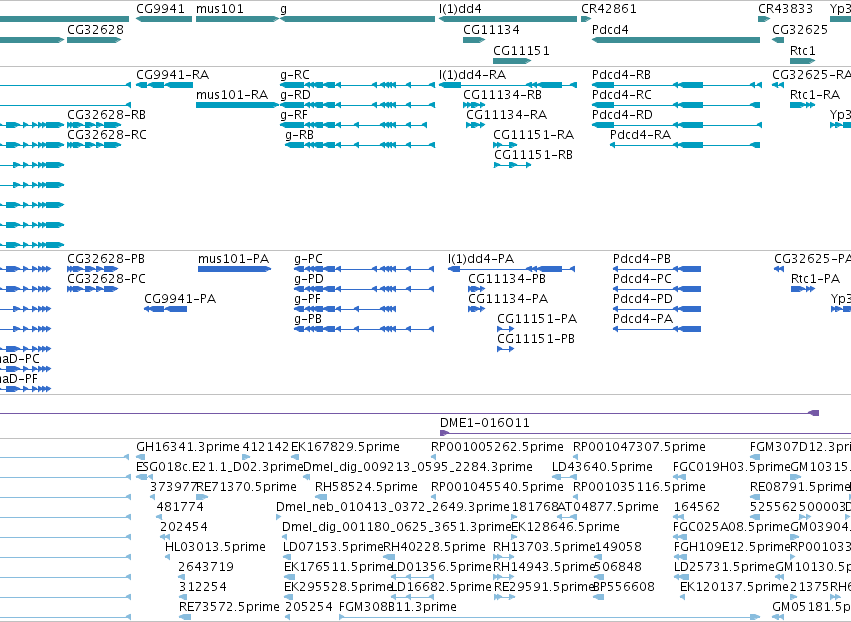Screen dimensions: 851x622
Task: Select the LD43640.5prime EST label
Action: (x=602, y=466)
